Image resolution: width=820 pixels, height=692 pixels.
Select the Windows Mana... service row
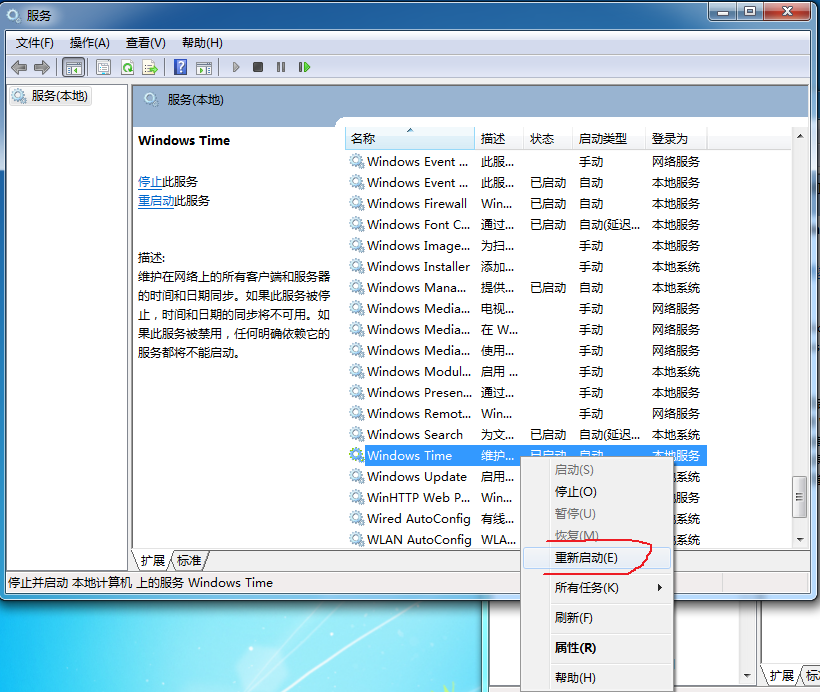526,287
